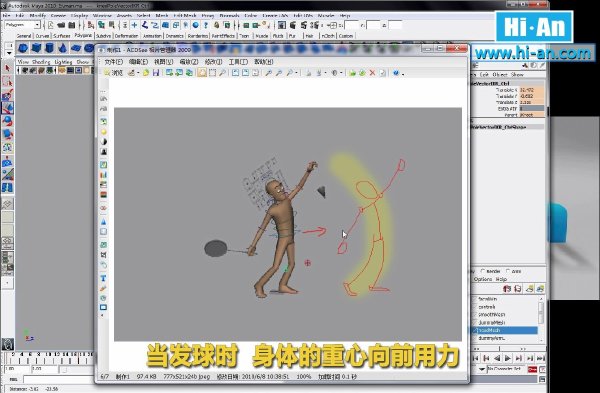This screenshot has height=393, width=600.
Task: Click the ACDSee save disk icon
Action: (x=156, y=73)
